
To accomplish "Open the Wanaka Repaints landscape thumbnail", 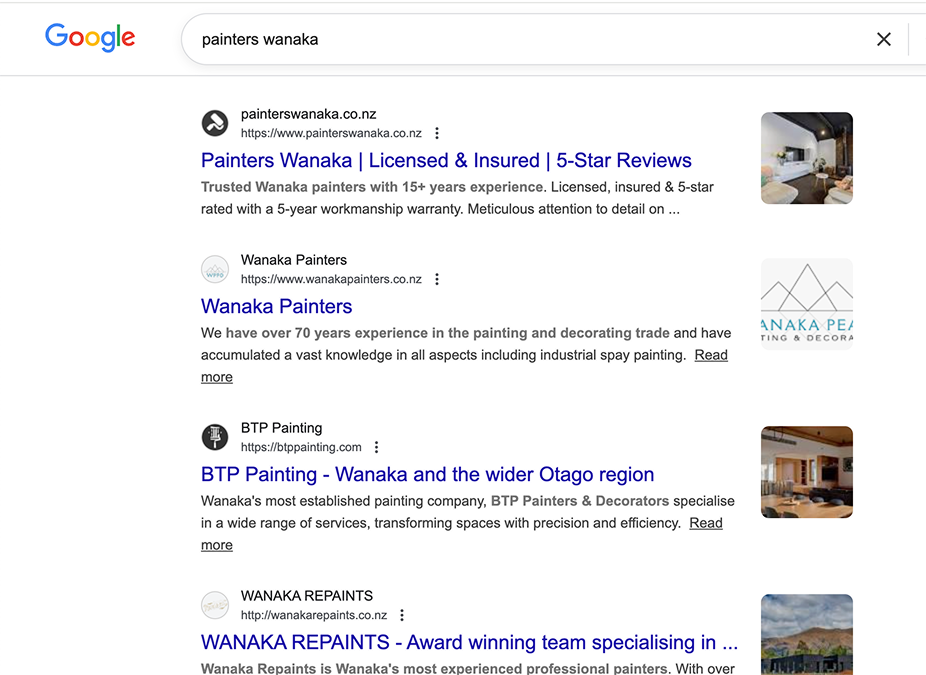I will [x=807, y=635].
